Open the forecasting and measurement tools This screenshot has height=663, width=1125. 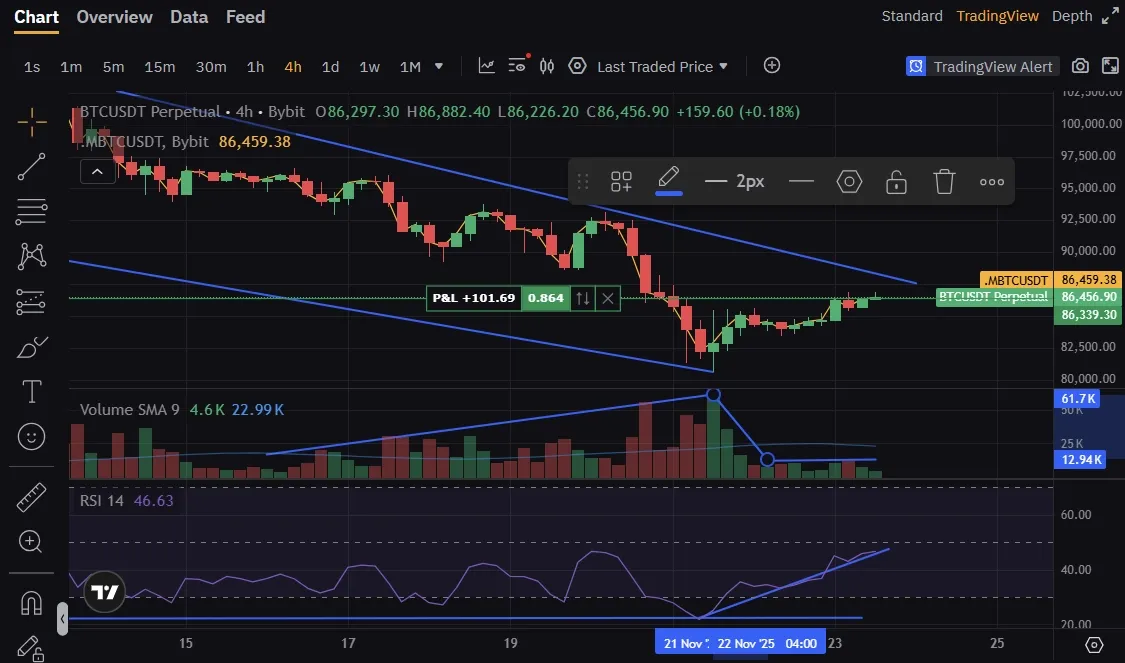click(x=32, y=302)
